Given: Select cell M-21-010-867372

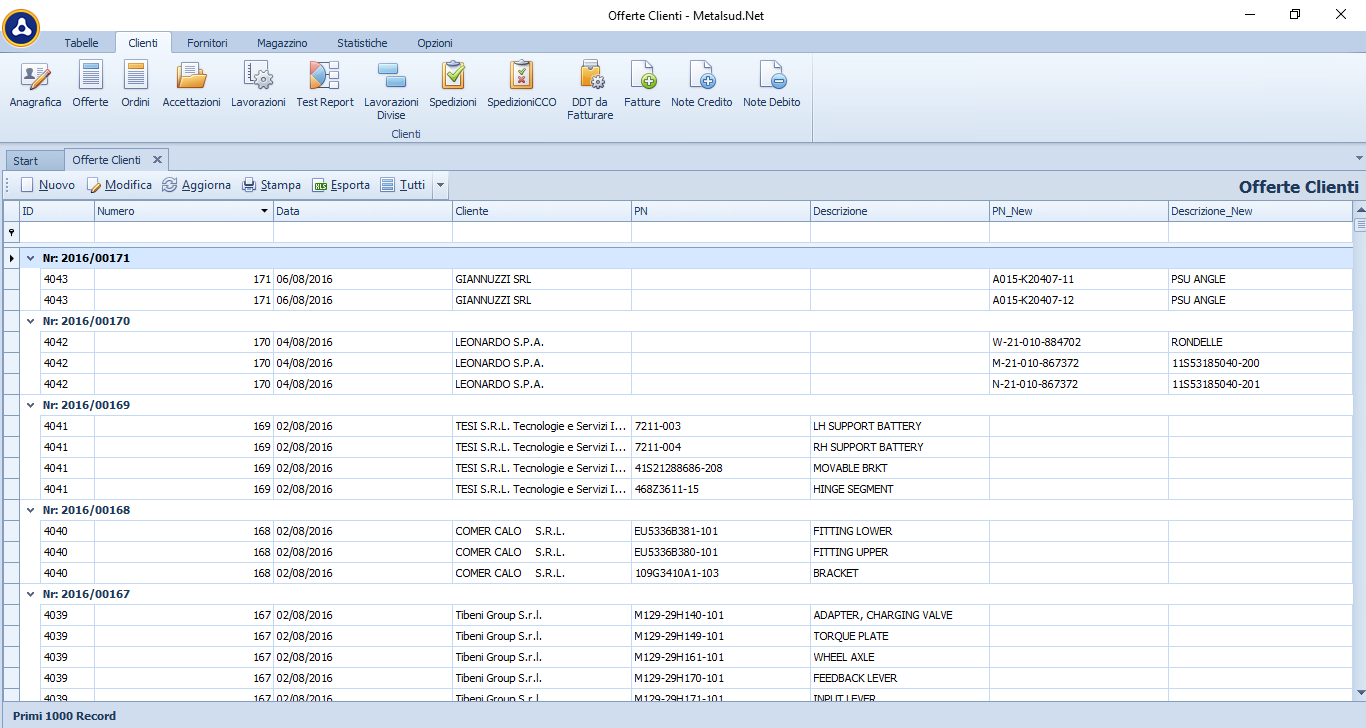Looking at the screenshot, I should tap(1079, 363).
